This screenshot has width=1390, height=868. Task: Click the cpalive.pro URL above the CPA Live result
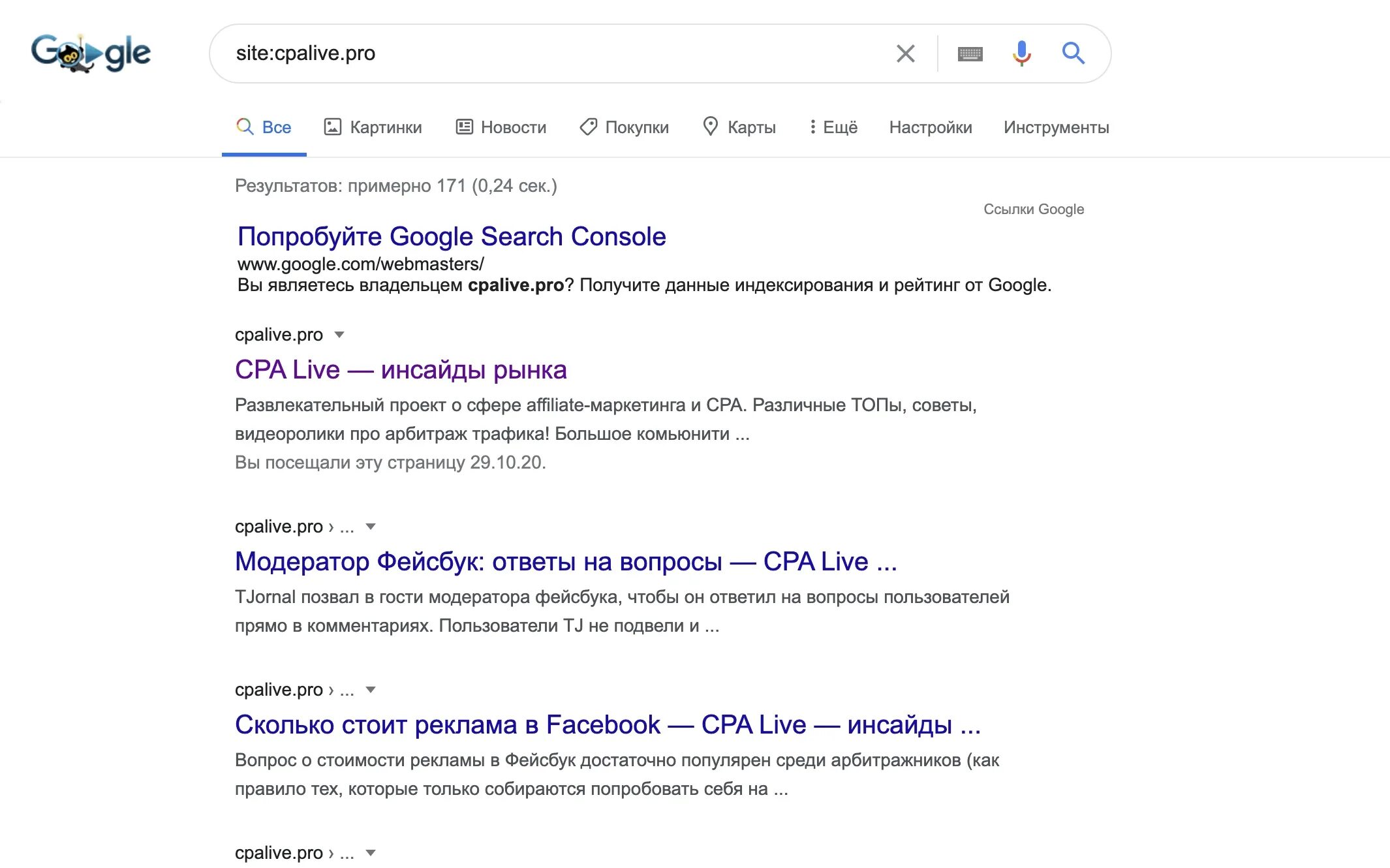click(x=279, y=335)
